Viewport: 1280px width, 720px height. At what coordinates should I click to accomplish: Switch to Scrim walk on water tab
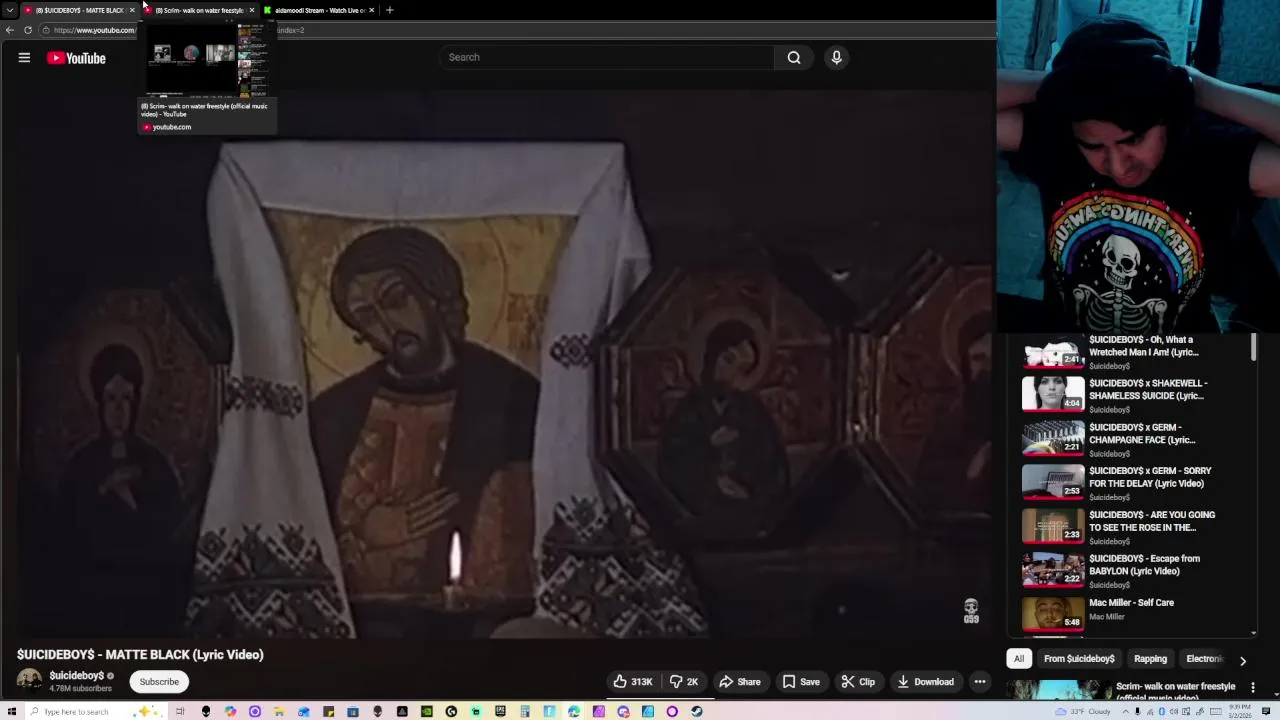[198, 10]
